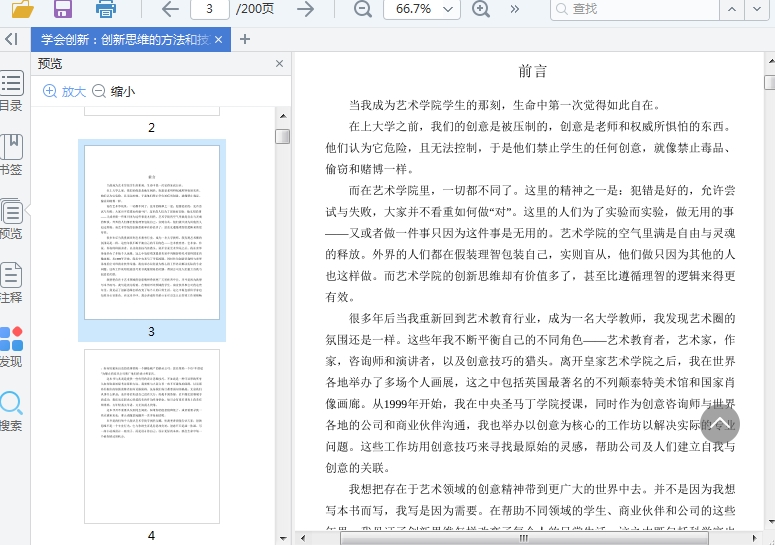Go to previous page with left arrow

click(170, 9)
